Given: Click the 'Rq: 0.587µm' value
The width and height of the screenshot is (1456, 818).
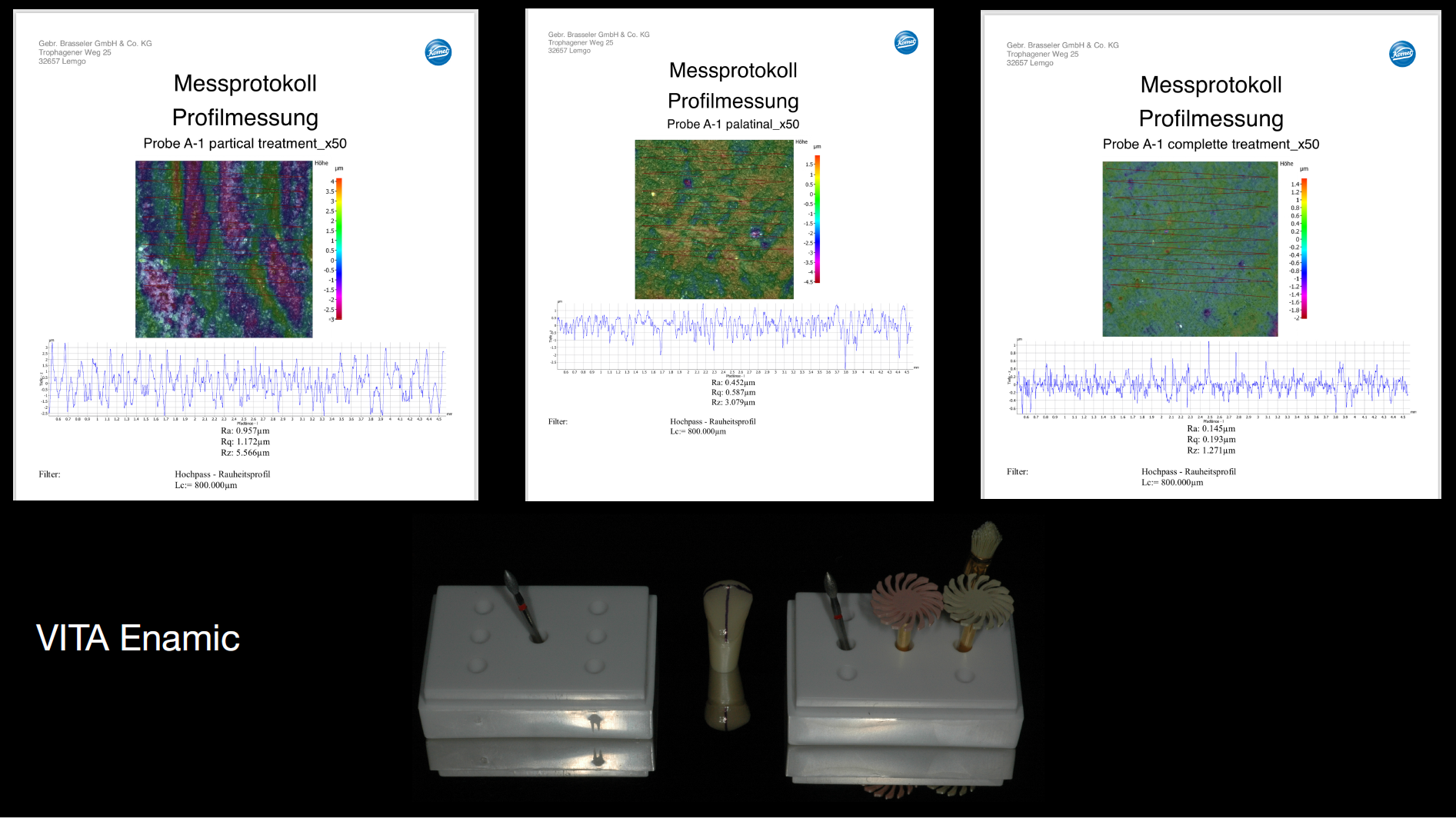Looking at the screenshot, I should point(733,393).
